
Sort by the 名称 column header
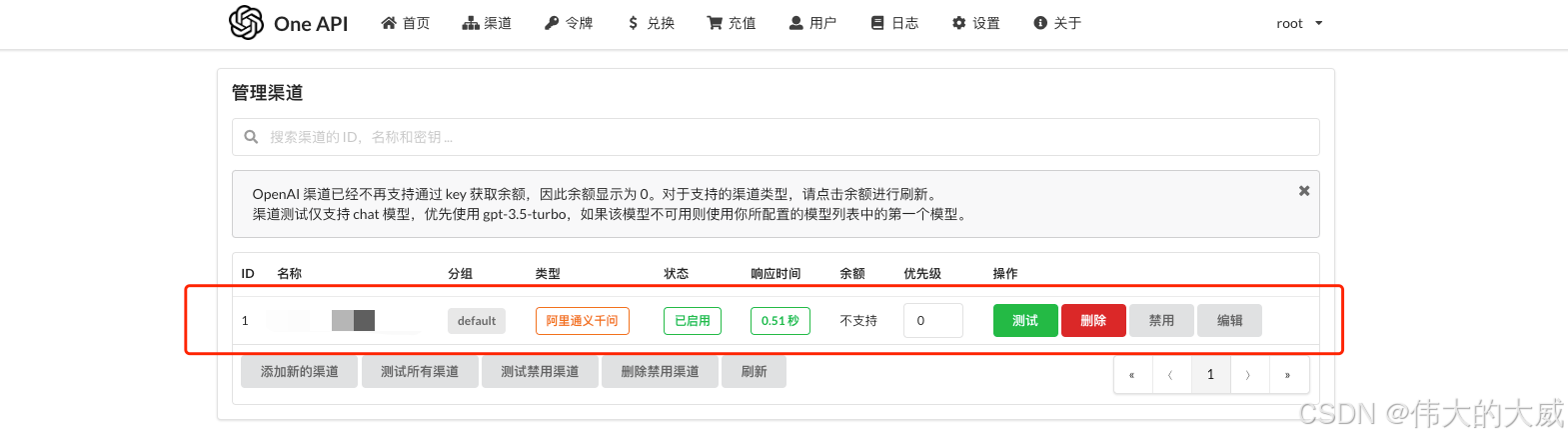[289, 274]
